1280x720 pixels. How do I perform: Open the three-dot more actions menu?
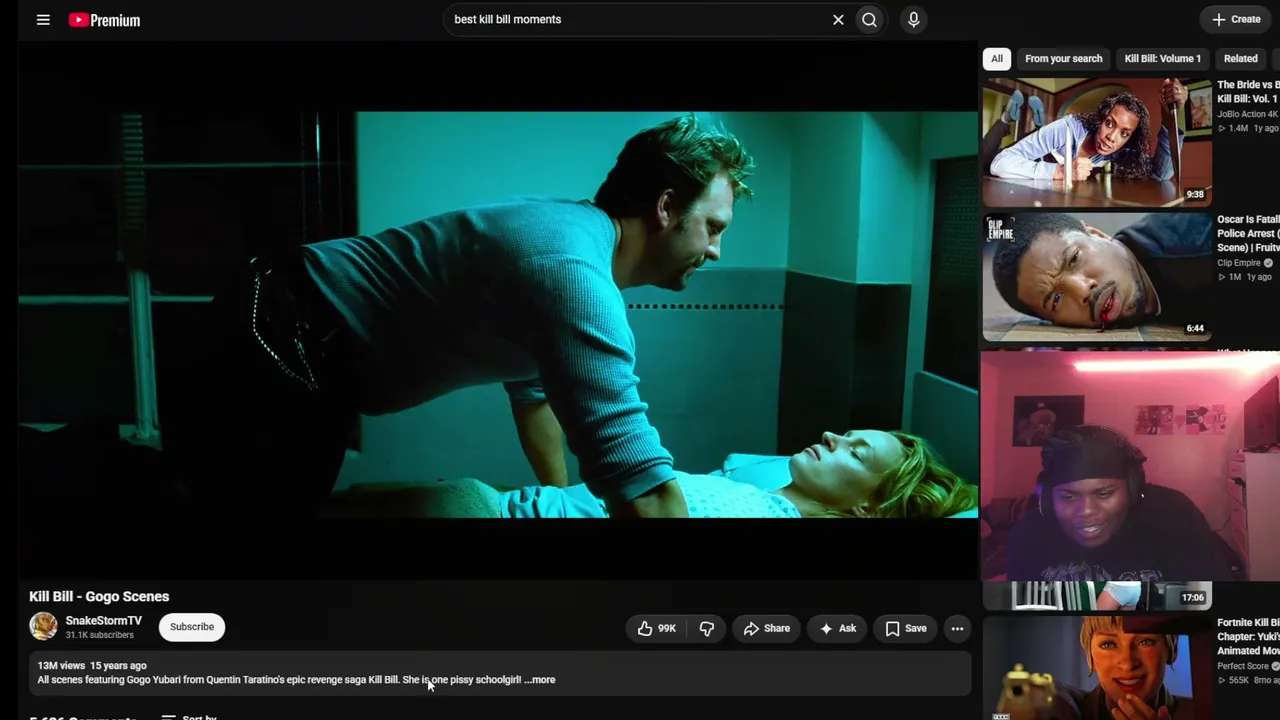tap(957, 628)
